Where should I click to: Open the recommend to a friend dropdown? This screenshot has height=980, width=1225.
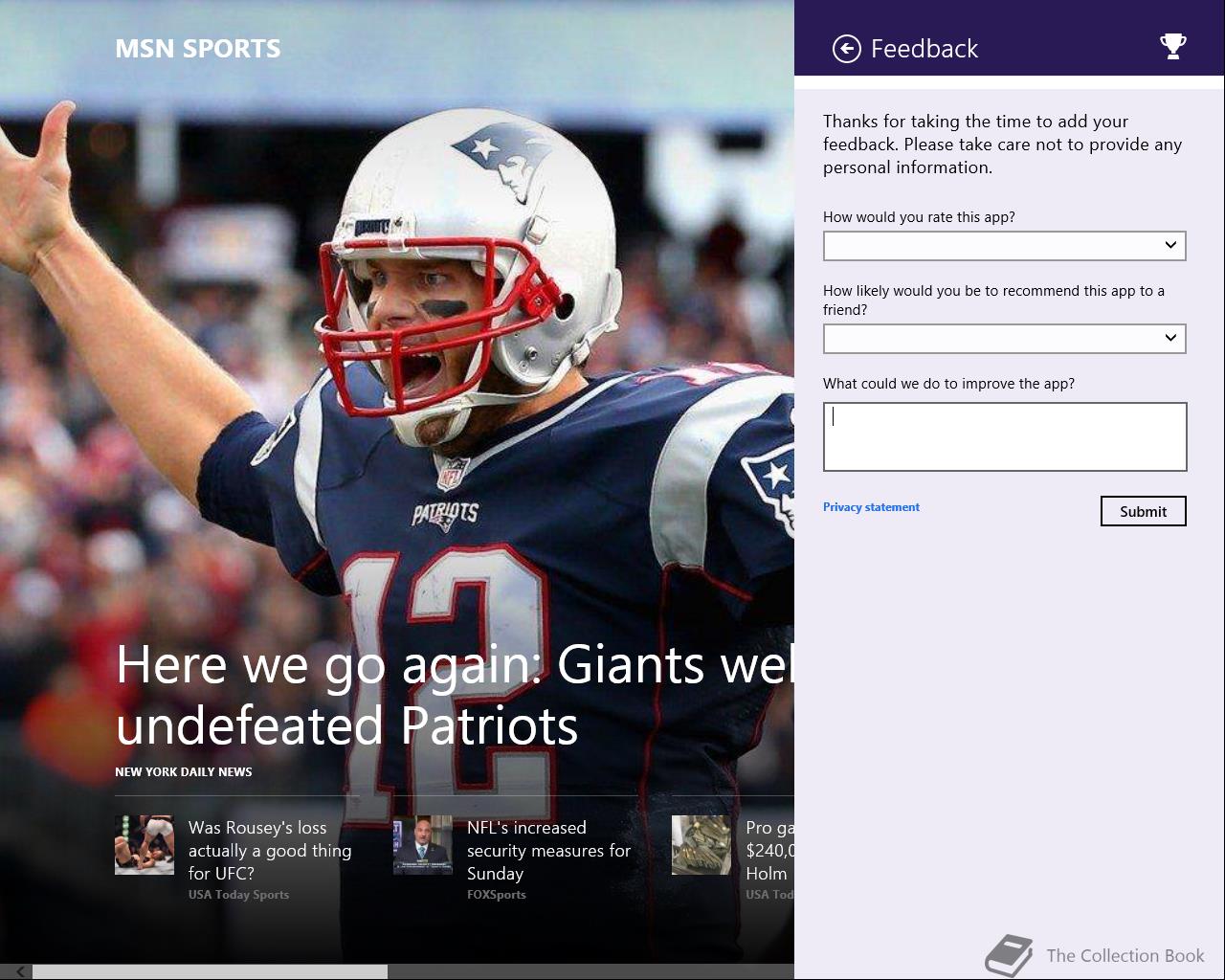click(1005, 339)
